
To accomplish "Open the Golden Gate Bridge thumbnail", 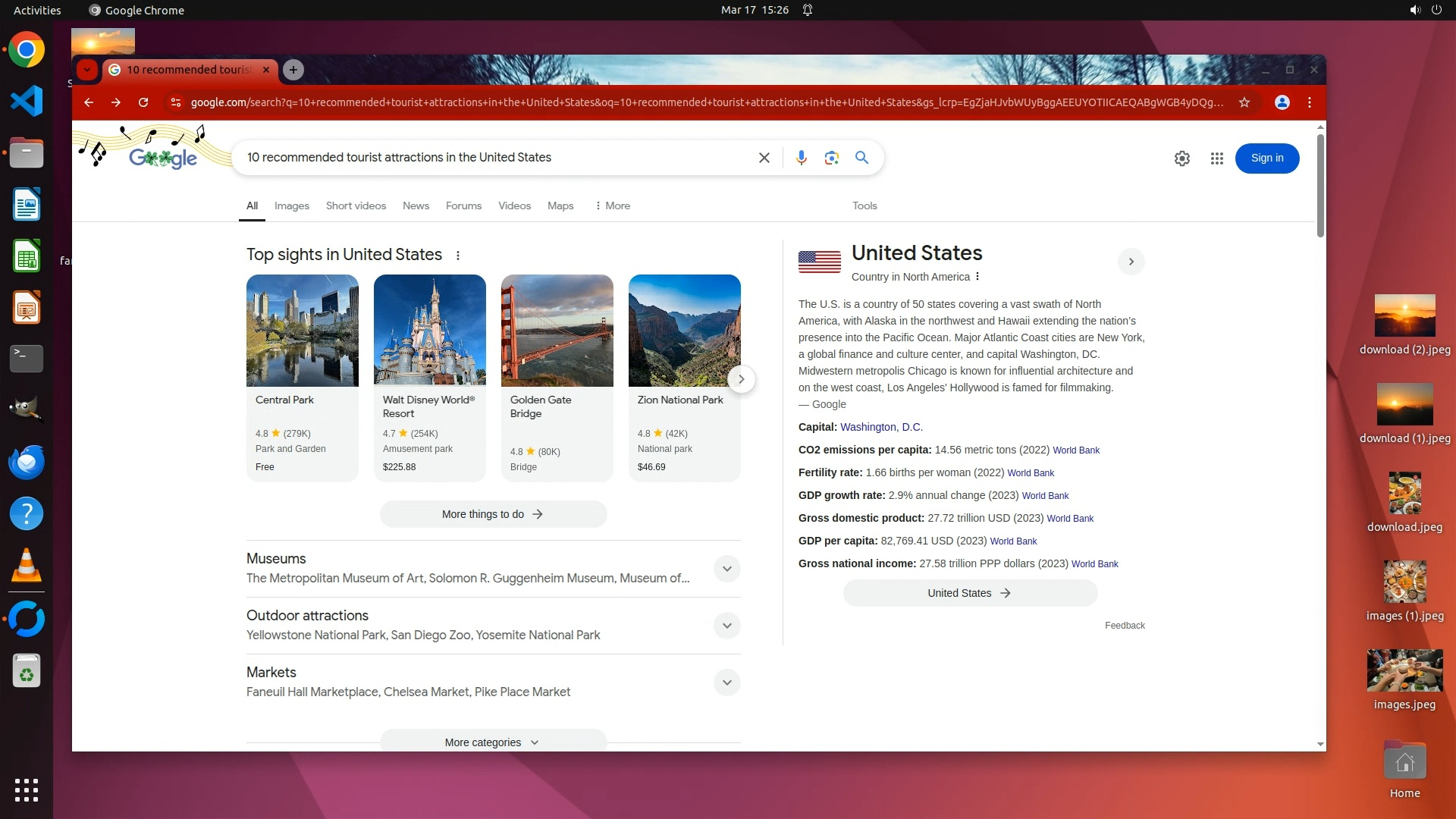I will pos(557,331).
